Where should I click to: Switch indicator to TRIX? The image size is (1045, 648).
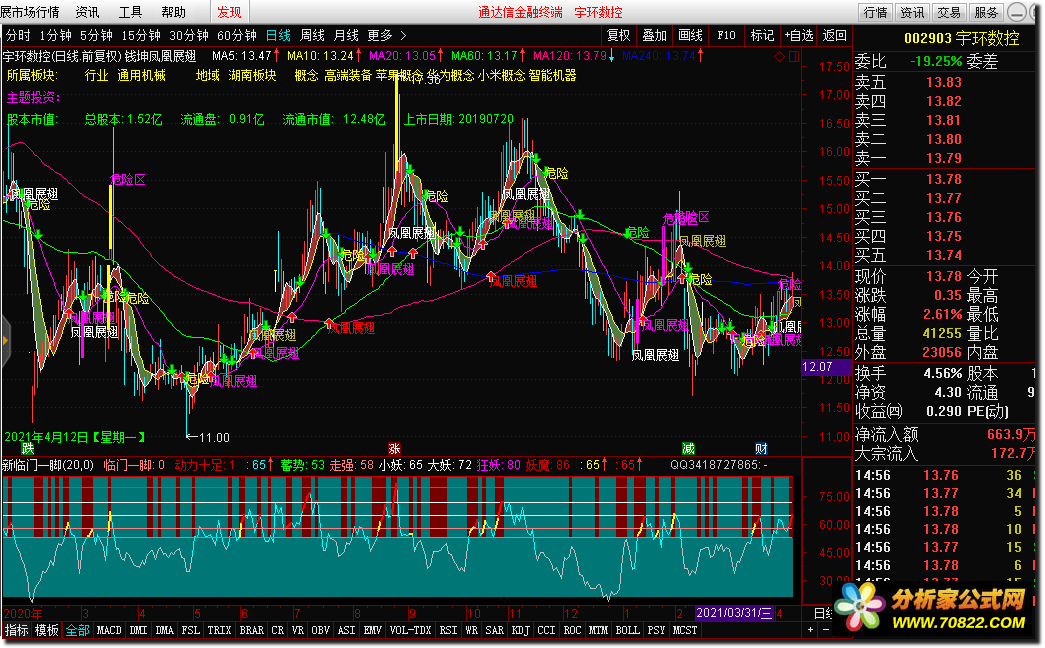219,630
